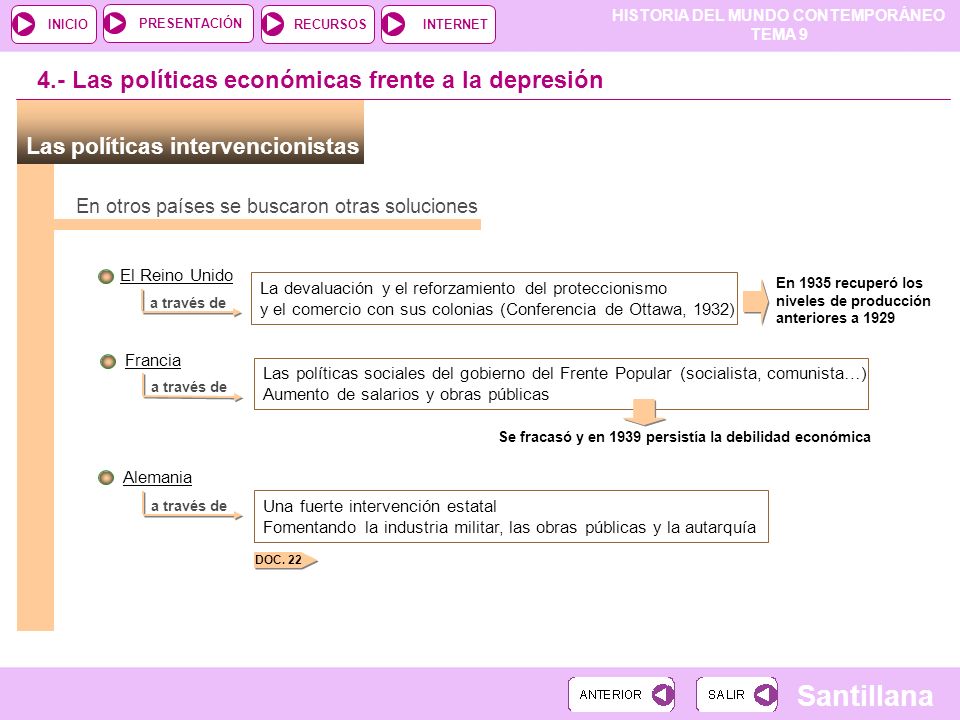960x720 pixels.
Task: Click 'a través de' under El Reino Unido
Action: [188, 303]
